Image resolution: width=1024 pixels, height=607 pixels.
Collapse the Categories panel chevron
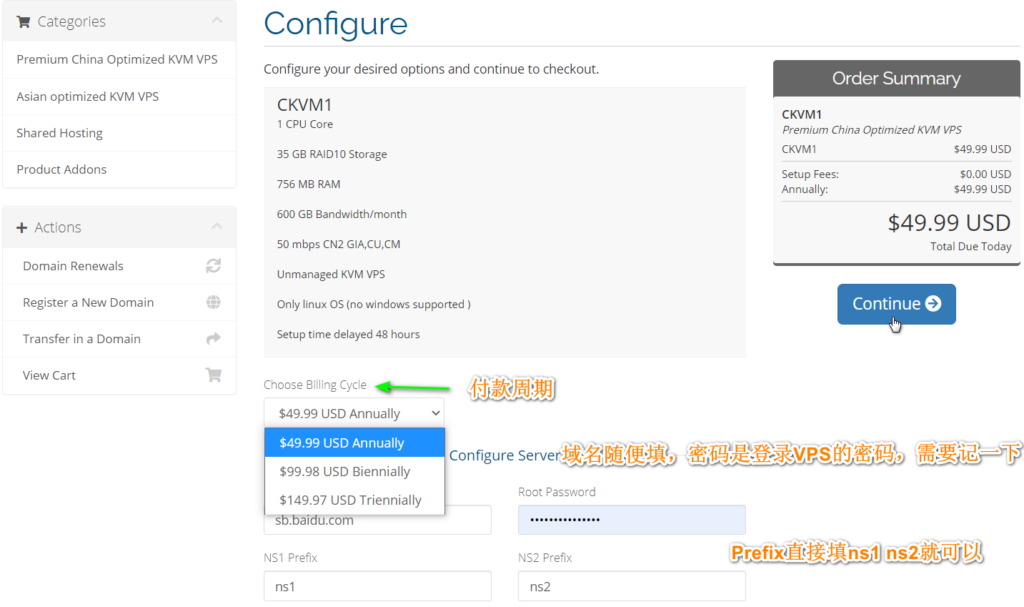tap(217, 21)
